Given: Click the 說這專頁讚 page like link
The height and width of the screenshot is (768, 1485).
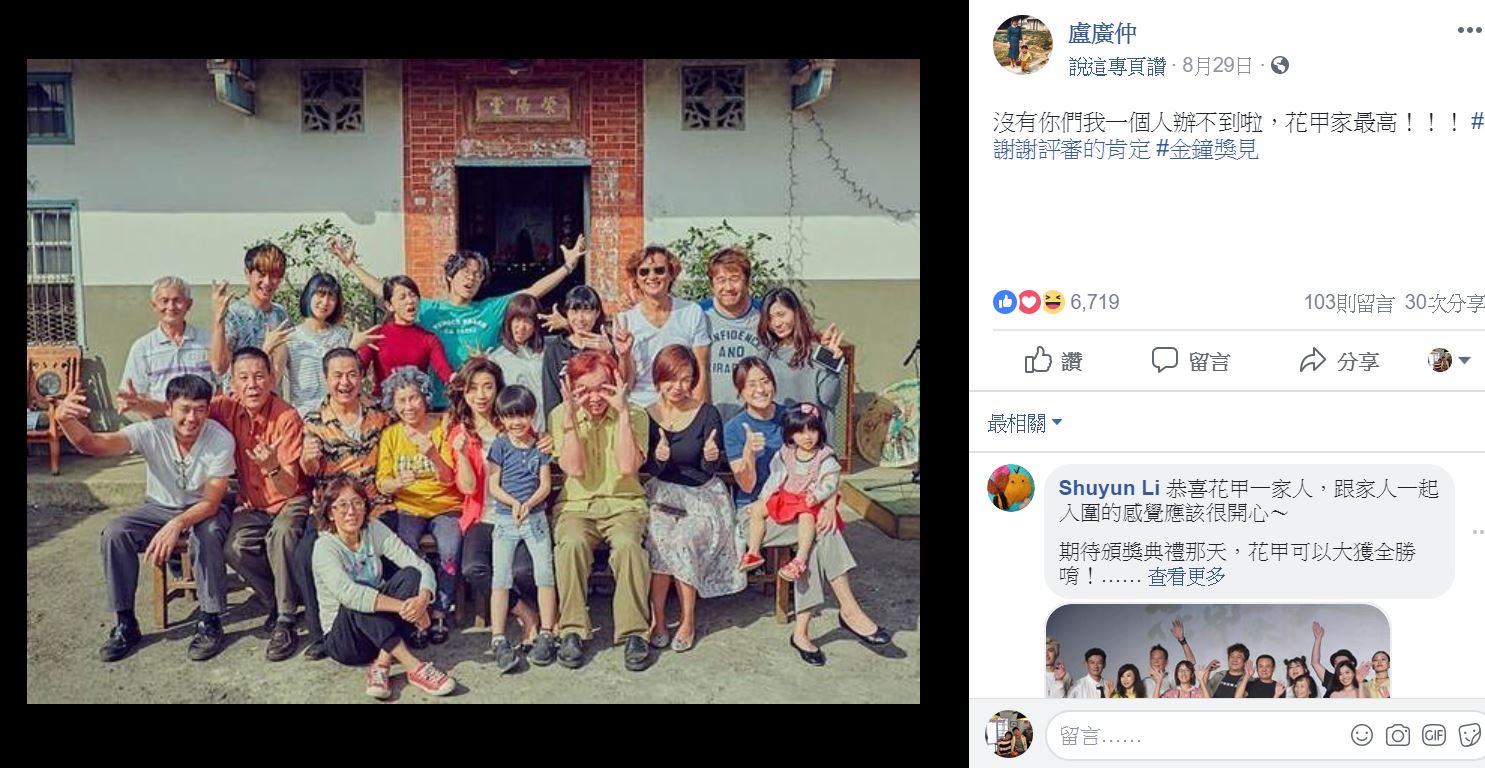Looking at the screenshot, I should [1117, 66].
